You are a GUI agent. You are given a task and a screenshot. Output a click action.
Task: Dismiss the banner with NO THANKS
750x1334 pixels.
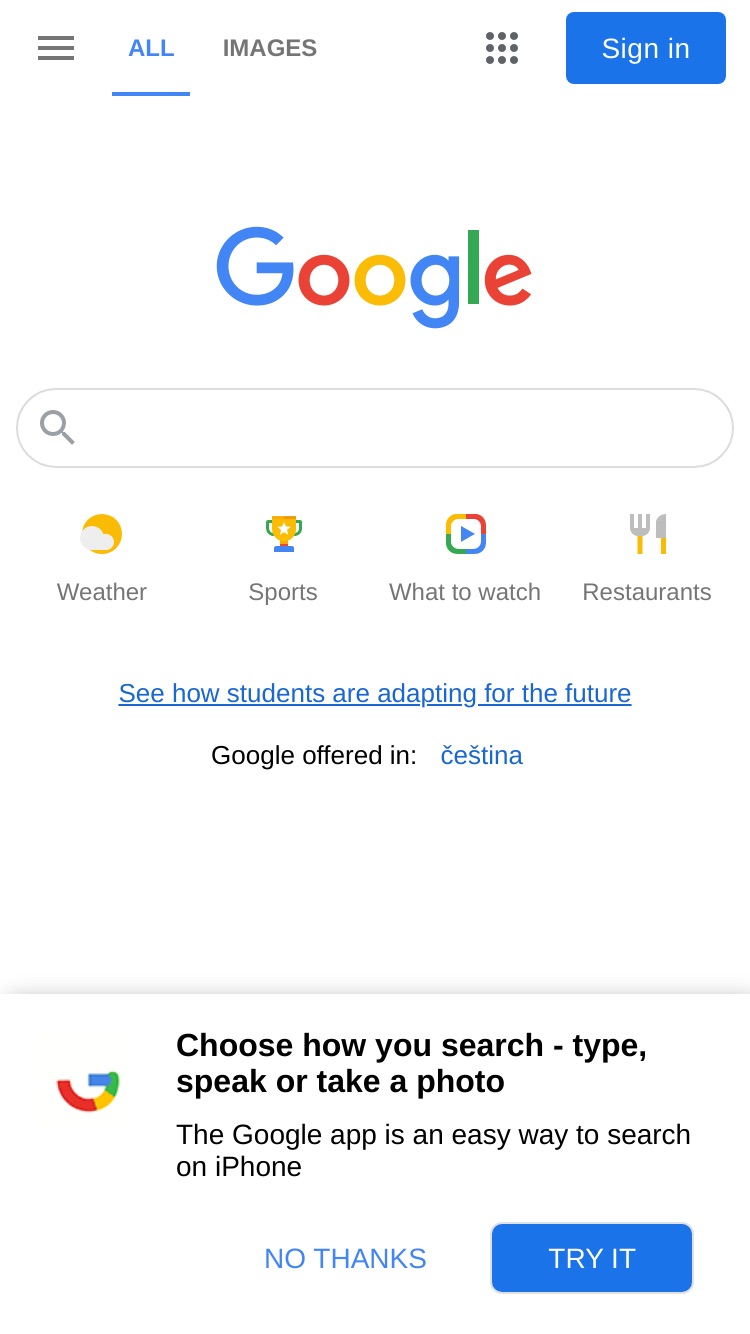coord(345,1258)
